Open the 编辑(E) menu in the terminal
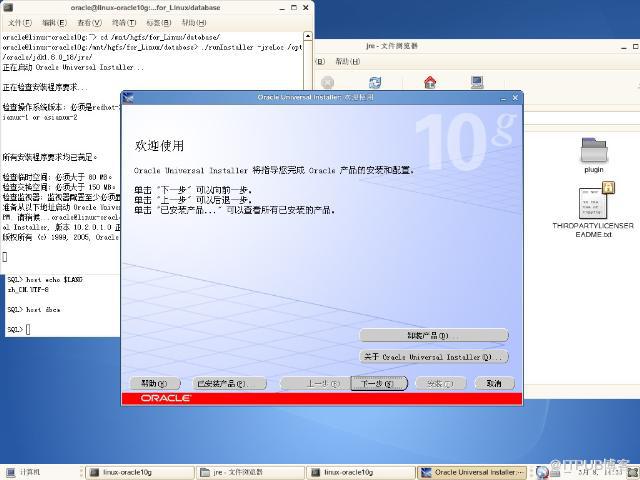This screenshot has width=640, height=480. tap(54, 22)
